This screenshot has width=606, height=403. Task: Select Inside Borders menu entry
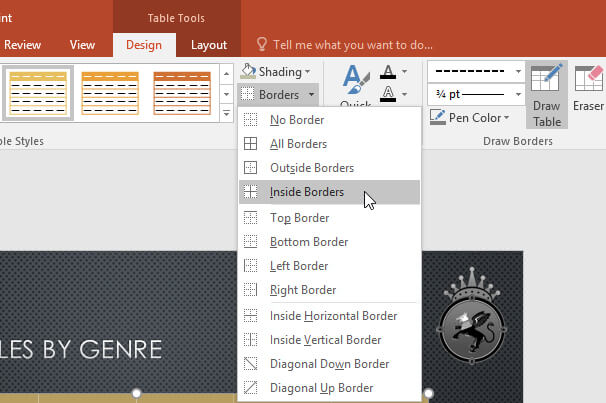click(329, 192)
